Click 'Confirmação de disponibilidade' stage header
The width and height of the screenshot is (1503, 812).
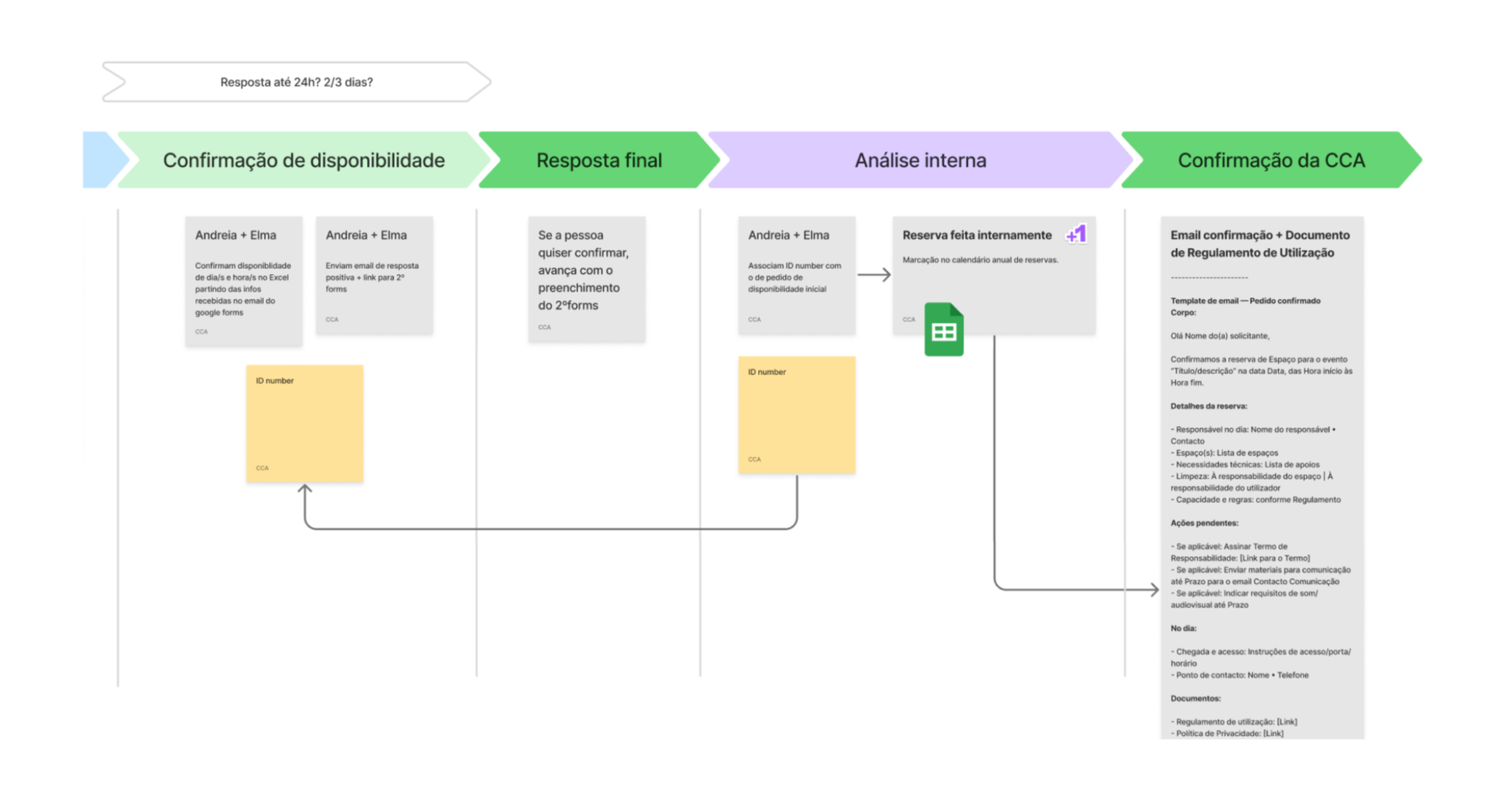(x=303, y=160)
